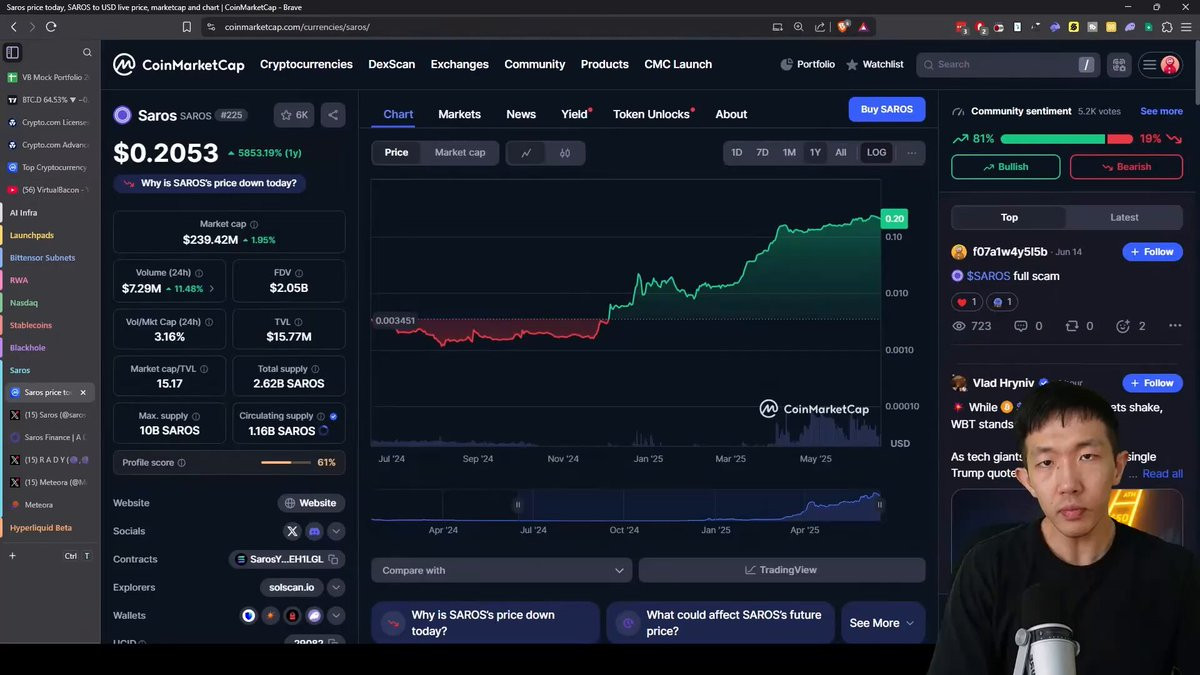Share the Saros page via share icon
The width and height of the screenshot is (1200, 675).
(333, 115)
